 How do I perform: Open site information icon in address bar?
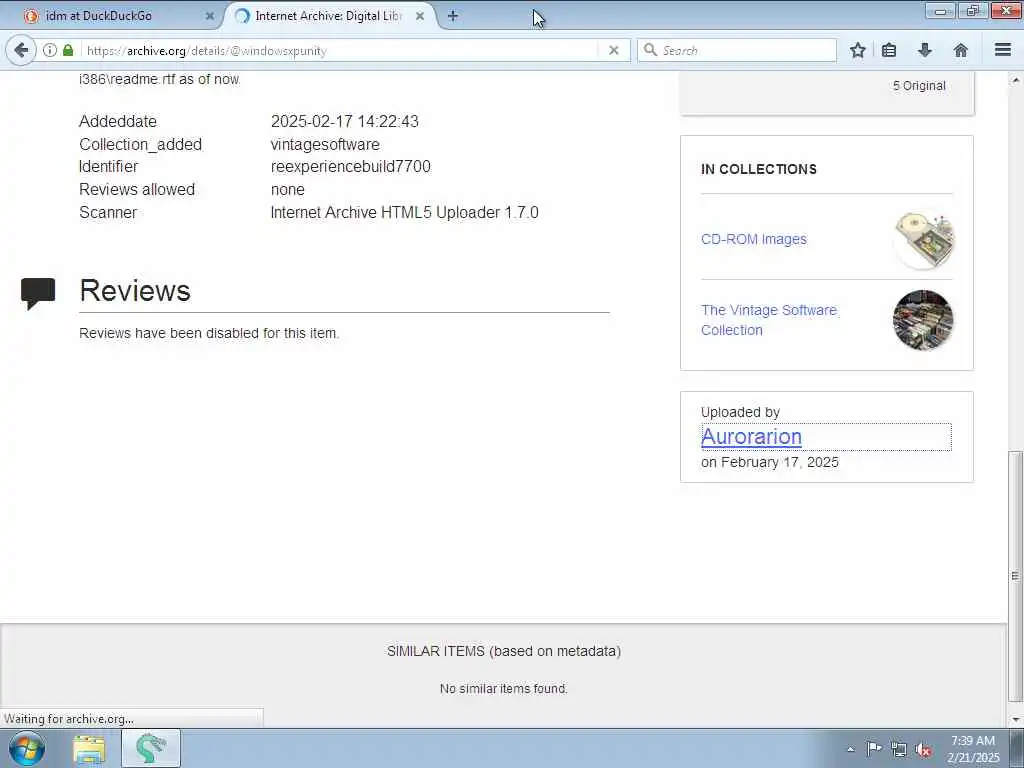[x=50, y=50]
